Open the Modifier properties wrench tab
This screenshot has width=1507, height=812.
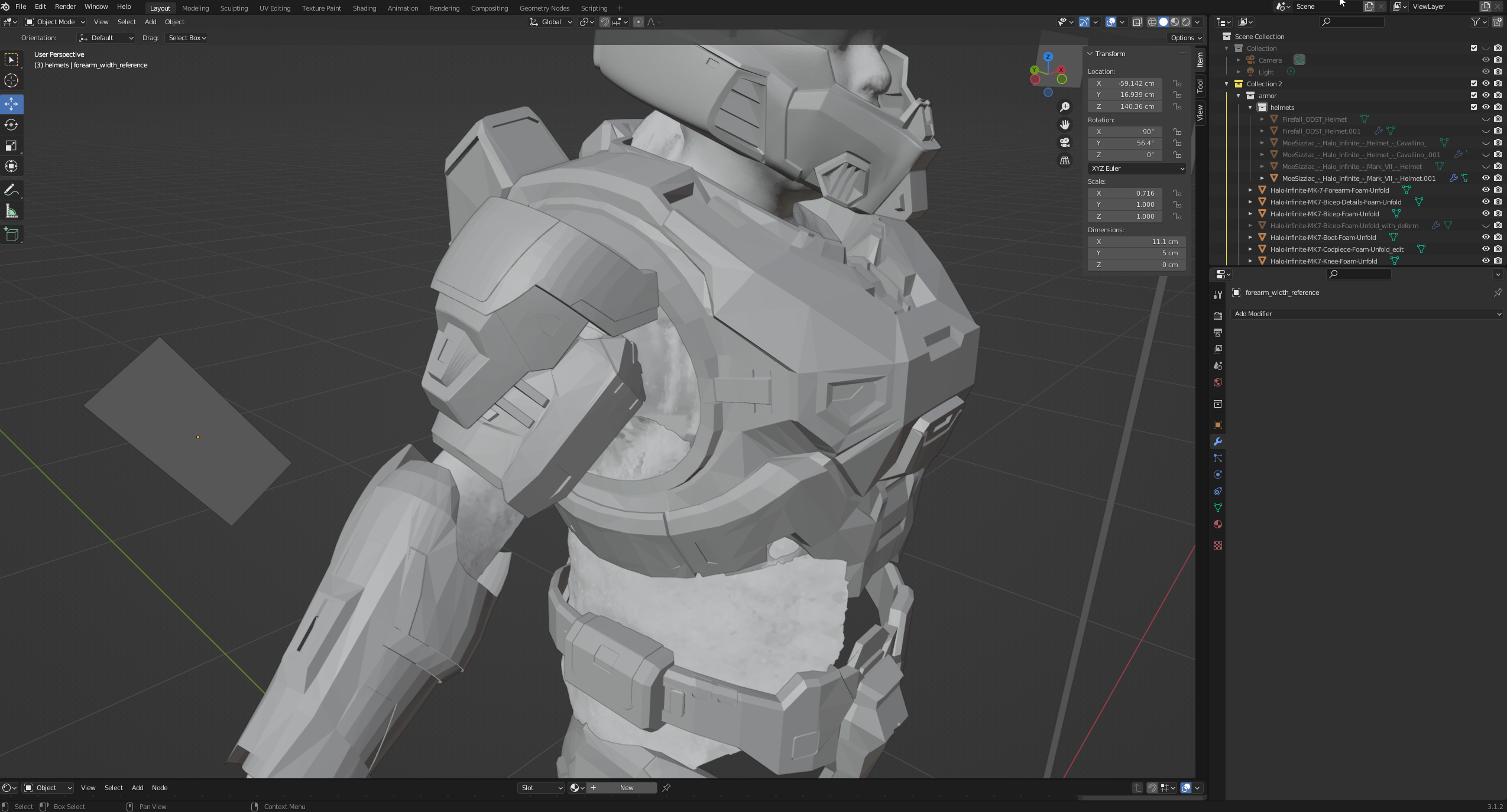(1218, 441)
